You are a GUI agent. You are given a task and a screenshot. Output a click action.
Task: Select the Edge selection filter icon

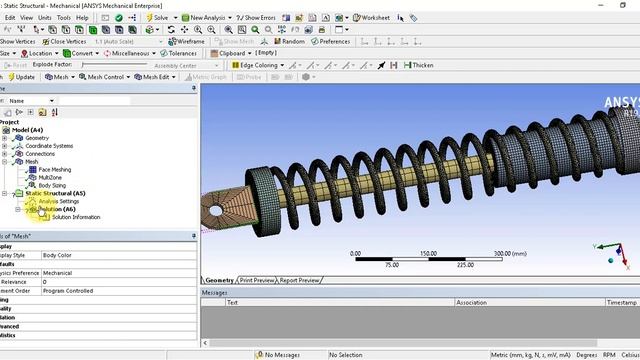[x=66, y=29]
